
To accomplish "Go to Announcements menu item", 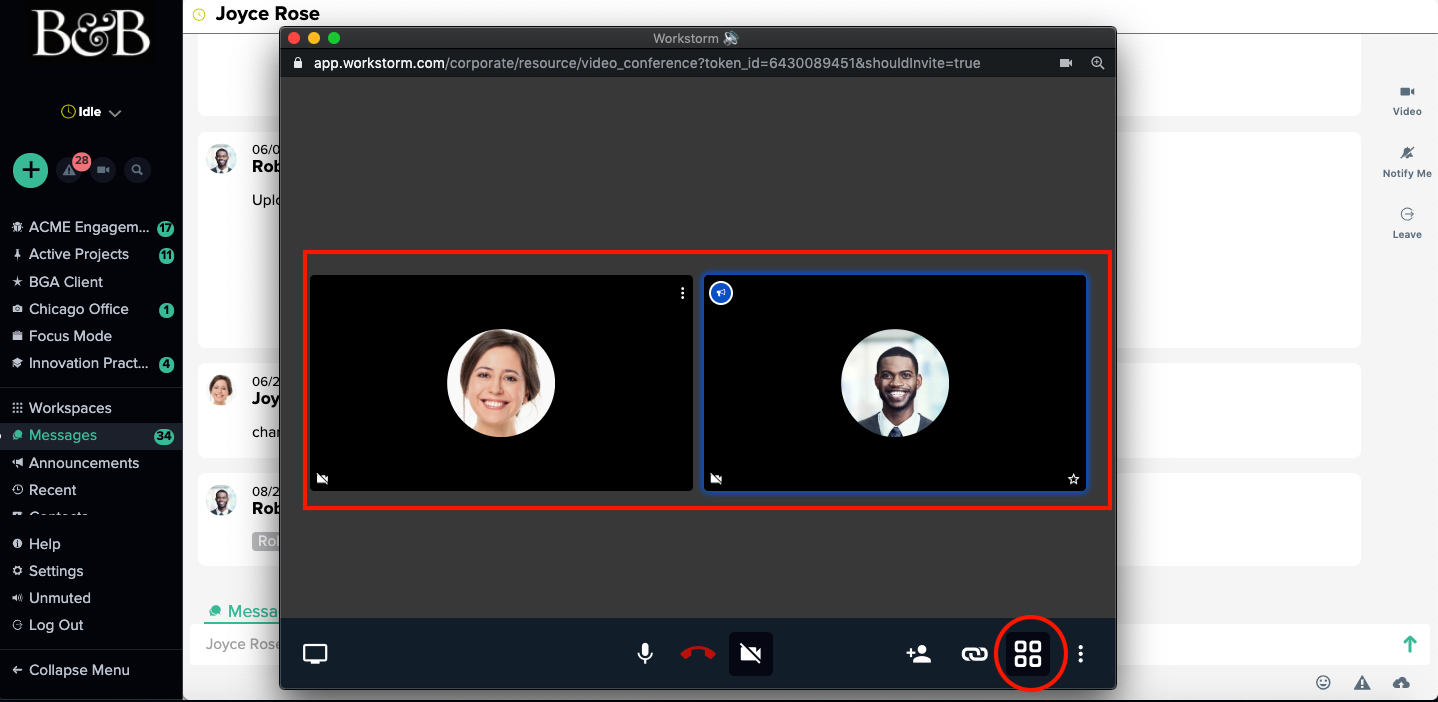I will pyautogui.click(x=84, y=463).
